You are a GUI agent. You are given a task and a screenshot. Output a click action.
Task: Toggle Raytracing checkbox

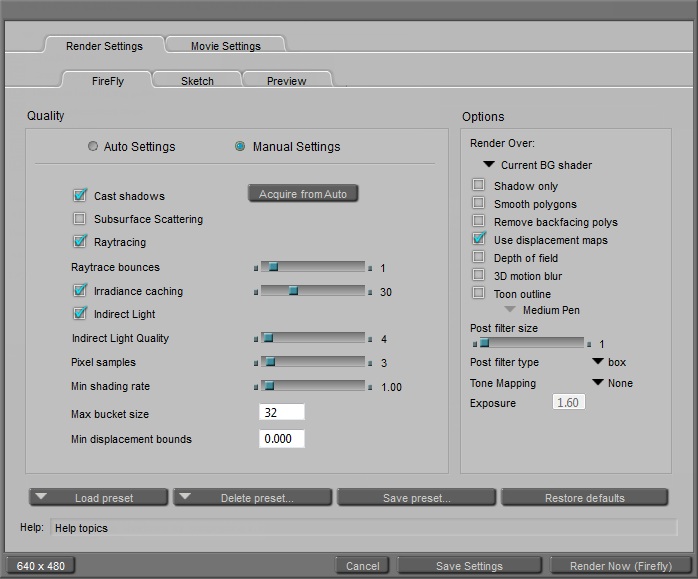80,242
